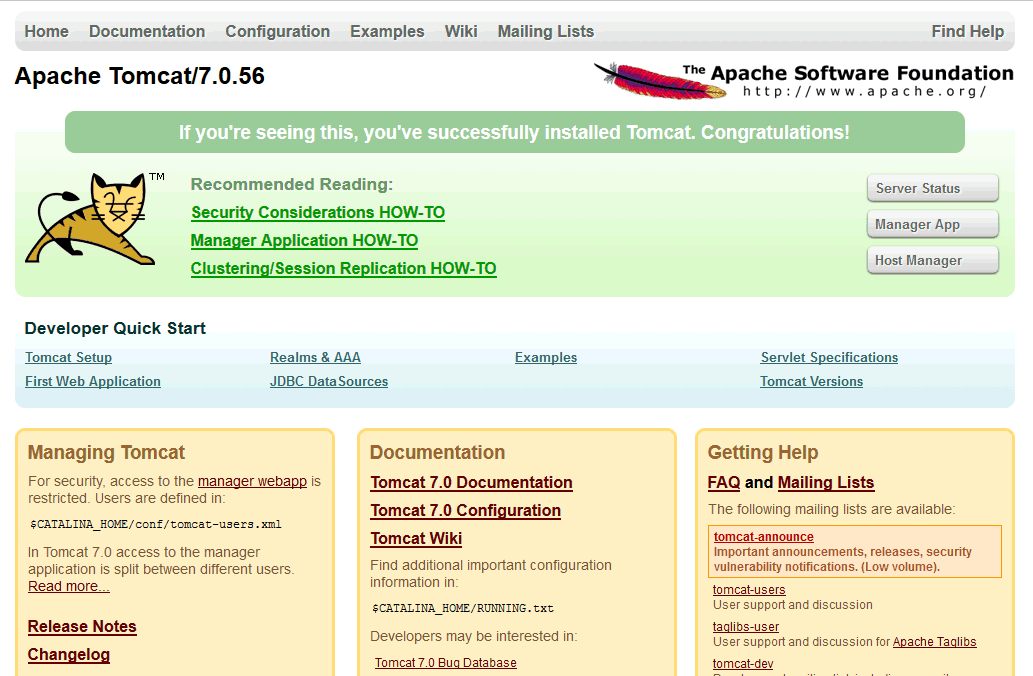Viewport: 1033px width, 676px height.
Task: Click the Server Status button
Action: (x=932, y=188)
